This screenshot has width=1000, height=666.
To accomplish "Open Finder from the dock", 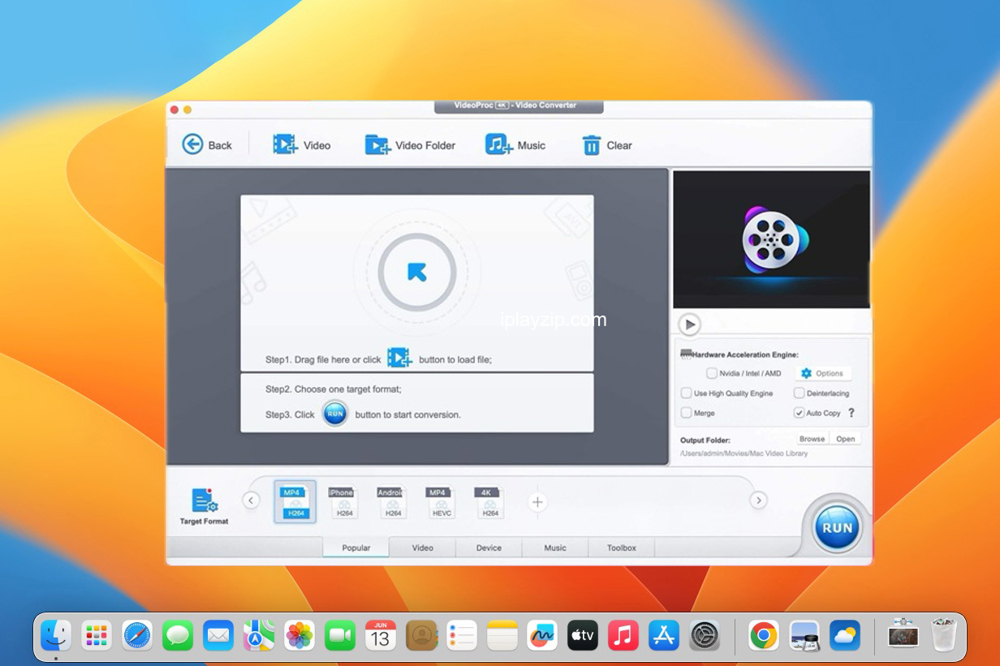I will pos(56,635).
